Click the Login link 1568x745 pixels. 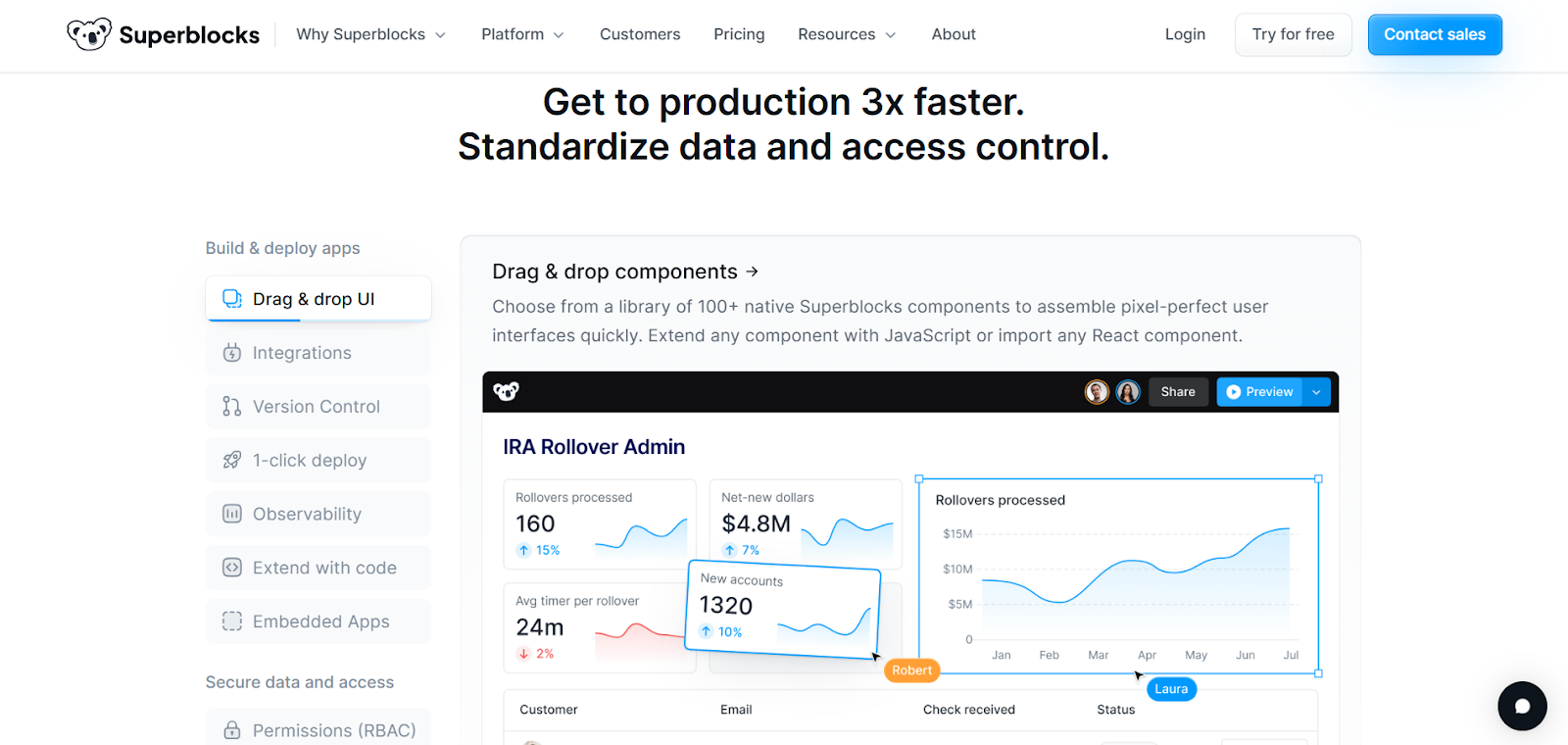coord(1185,34)
